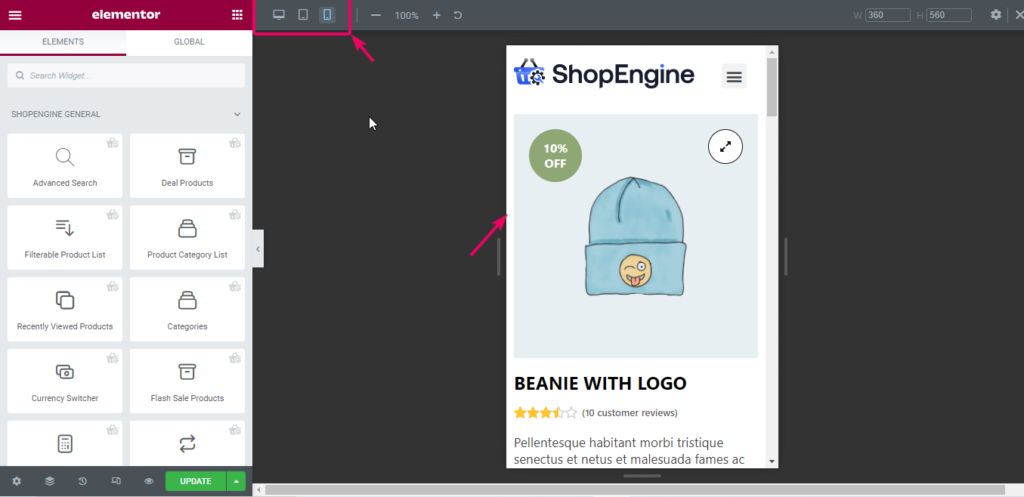Open save options arrow next to UPDATE
1024x497 pixels.
pyautogui.click(x=236, y=481)
